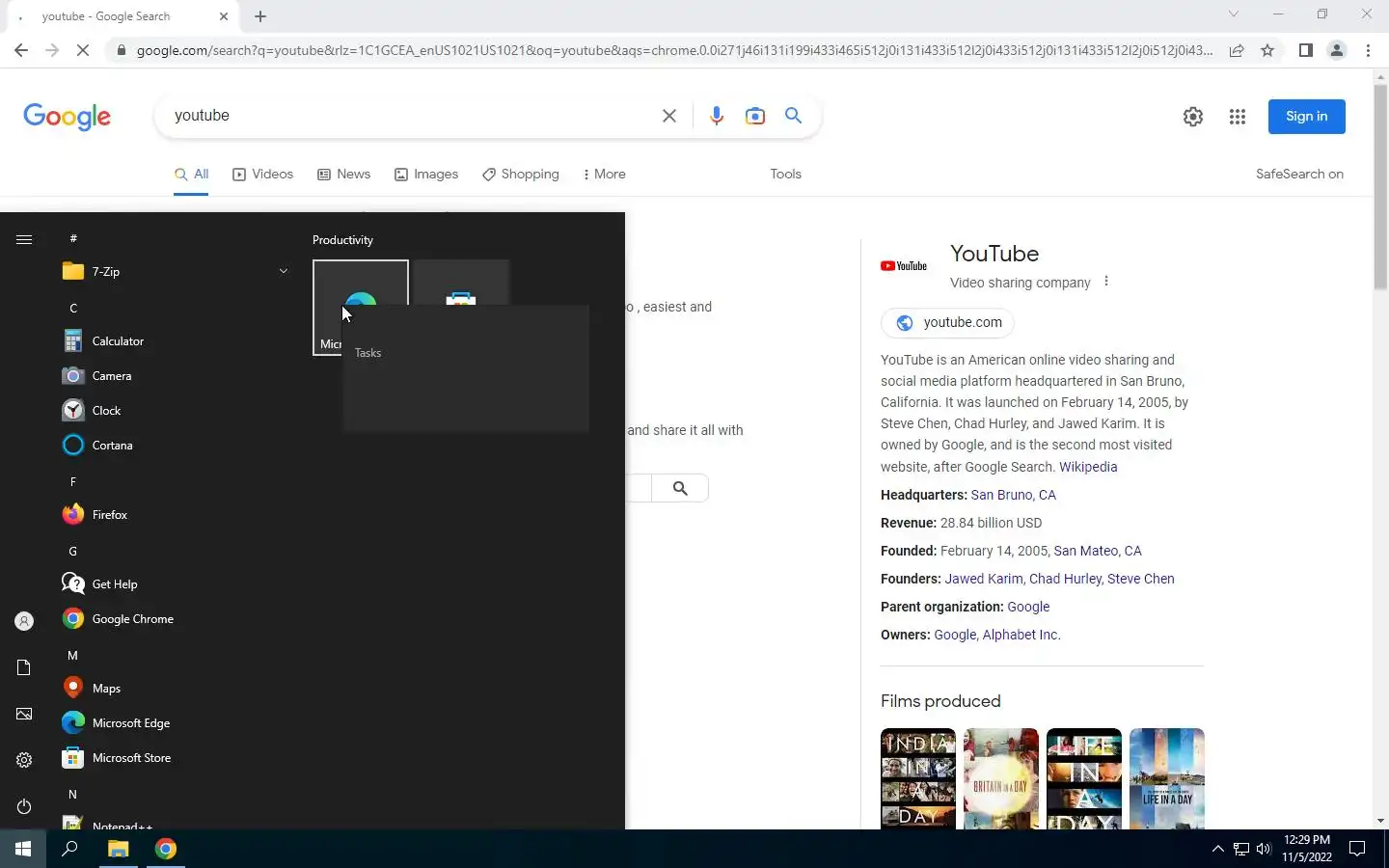Select the All results tab
Viewport: 1389px width, 868px height.
[x=191, y=175]
